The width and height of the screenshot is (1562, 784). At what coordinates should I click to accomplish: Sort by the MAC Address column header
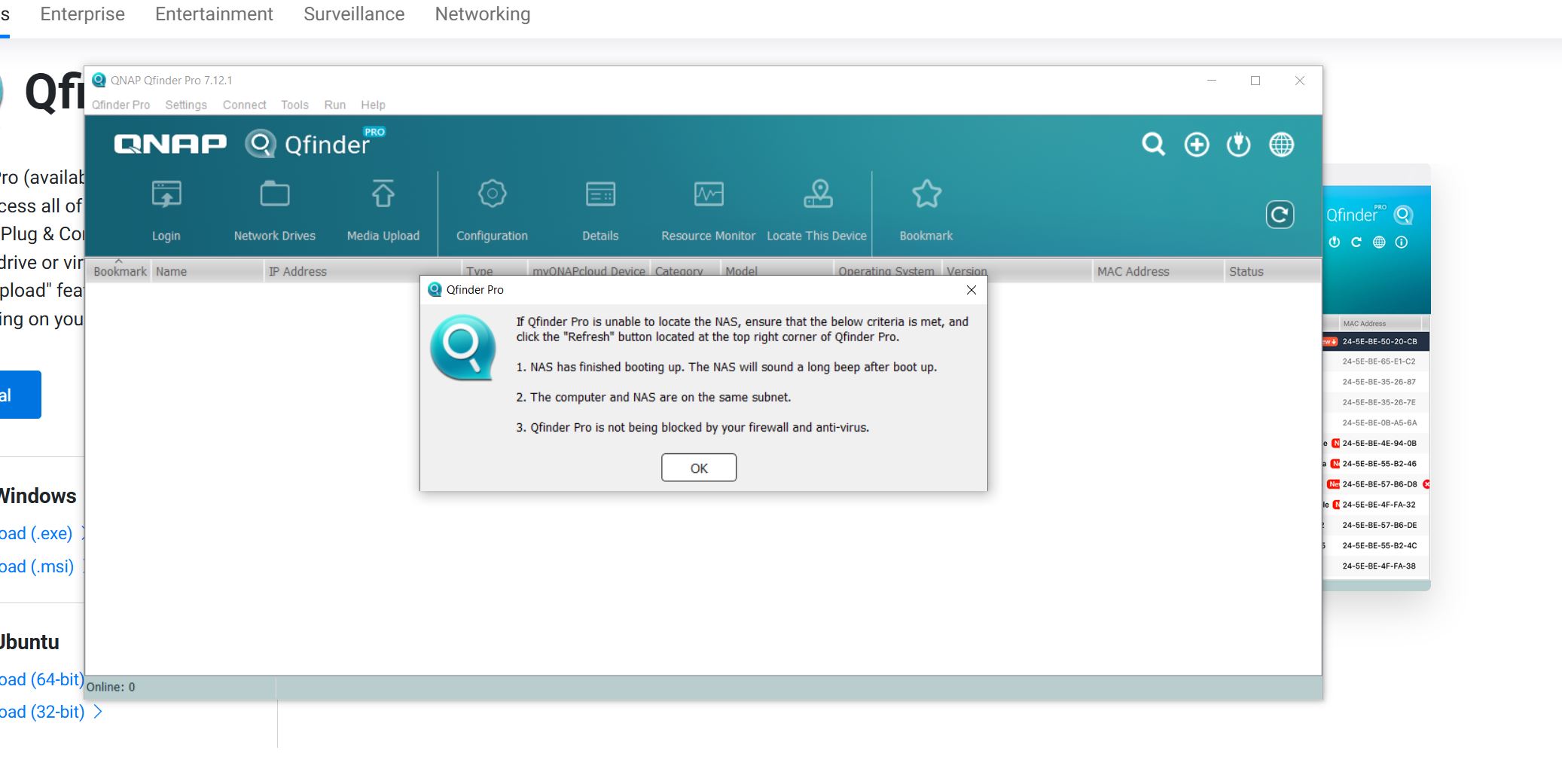1158,271
